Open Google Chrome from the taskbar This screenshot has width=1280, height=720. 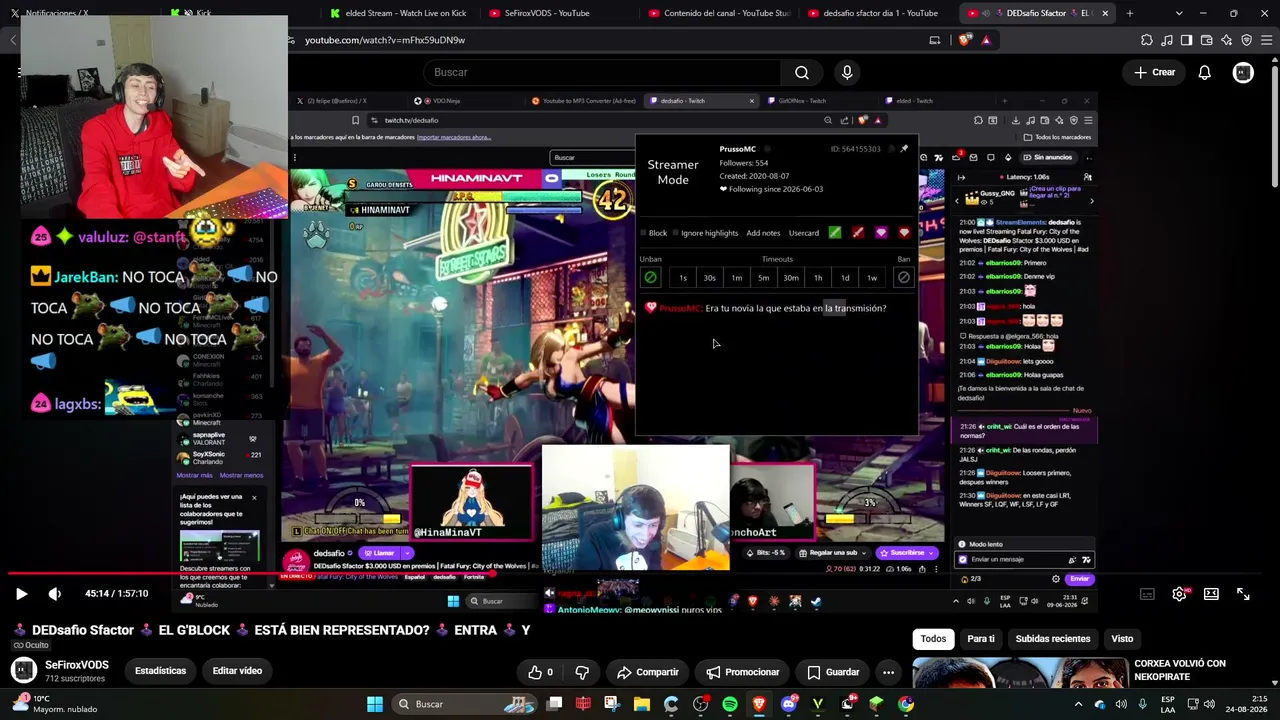pyautogui.click(x=906, y=704)
